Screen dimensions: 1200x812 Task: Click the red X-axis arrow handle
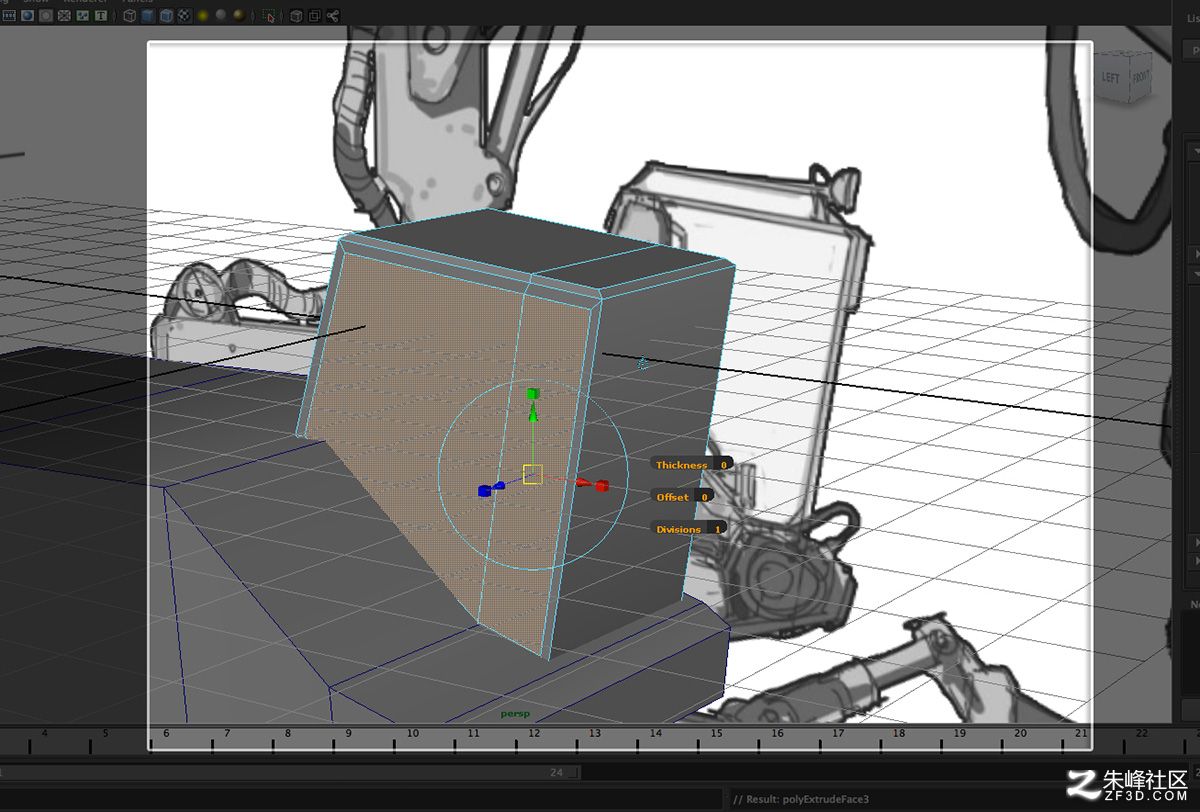(x=584, y=483)
